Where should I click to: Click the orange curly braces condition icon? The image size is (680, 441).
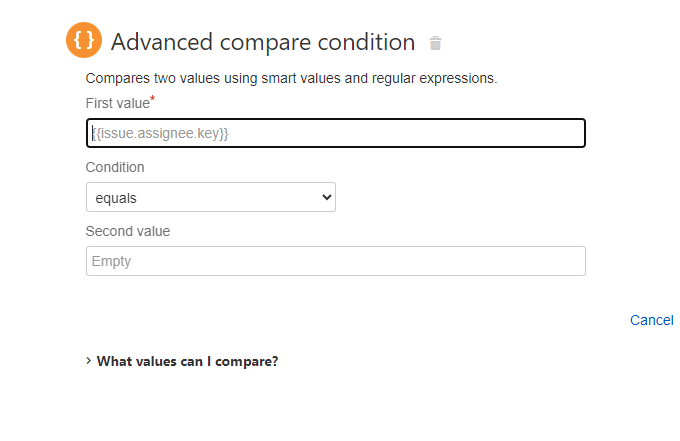(84, 40)
